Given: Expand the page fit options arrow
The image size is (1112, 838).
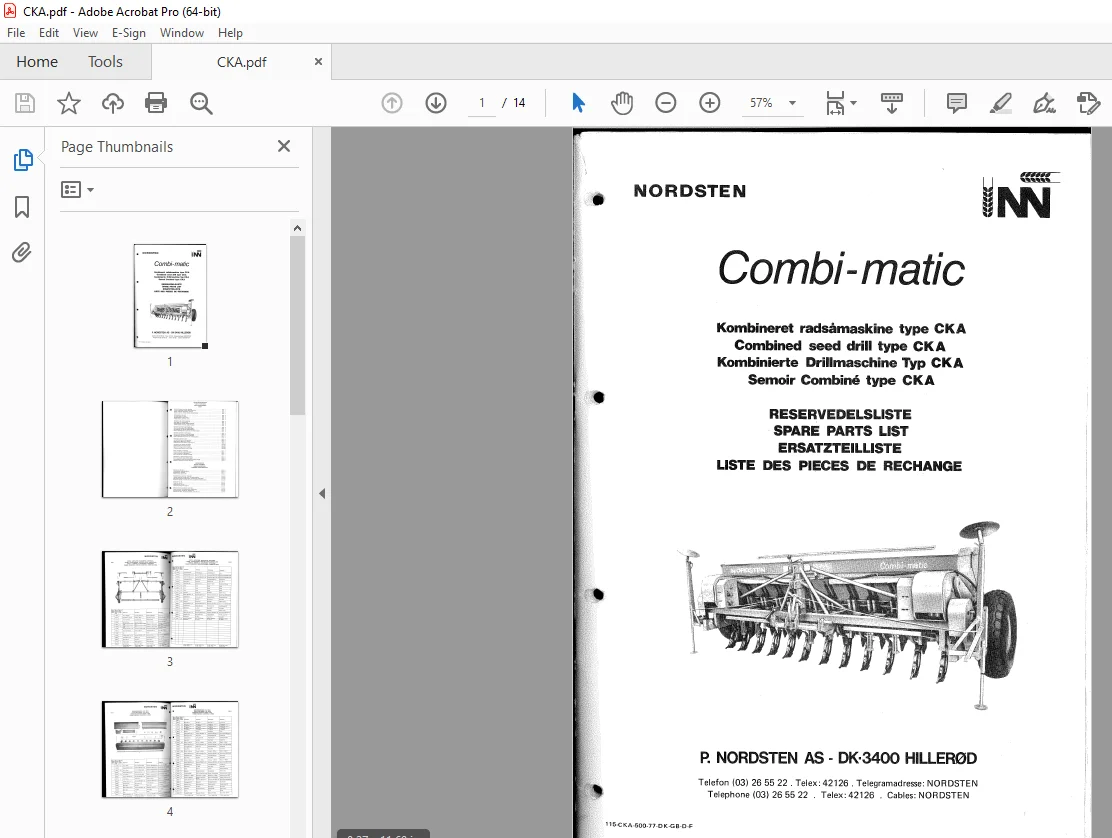Looking at the screenshot, I should click(854, 103).
